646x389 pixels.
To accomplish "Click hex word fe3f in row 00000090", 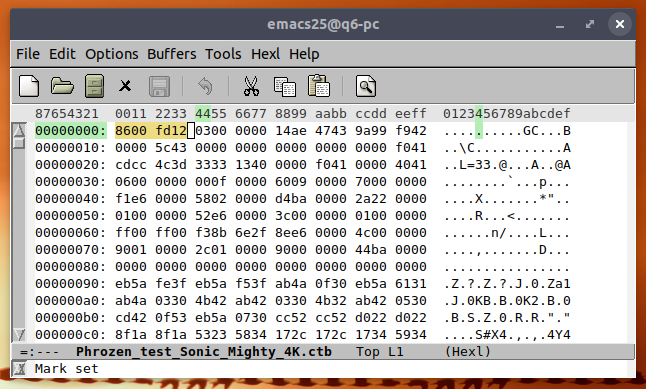I will 171,284.
